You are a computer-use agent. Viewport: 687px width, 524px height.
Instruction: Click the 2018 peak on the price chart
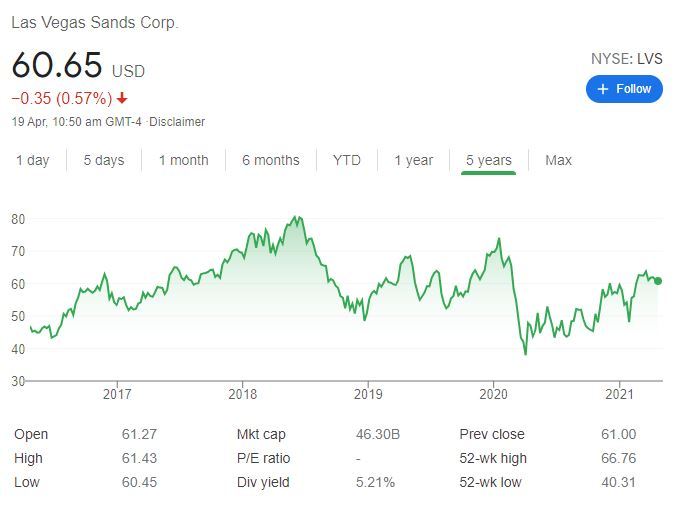click(x=294, y=217)
